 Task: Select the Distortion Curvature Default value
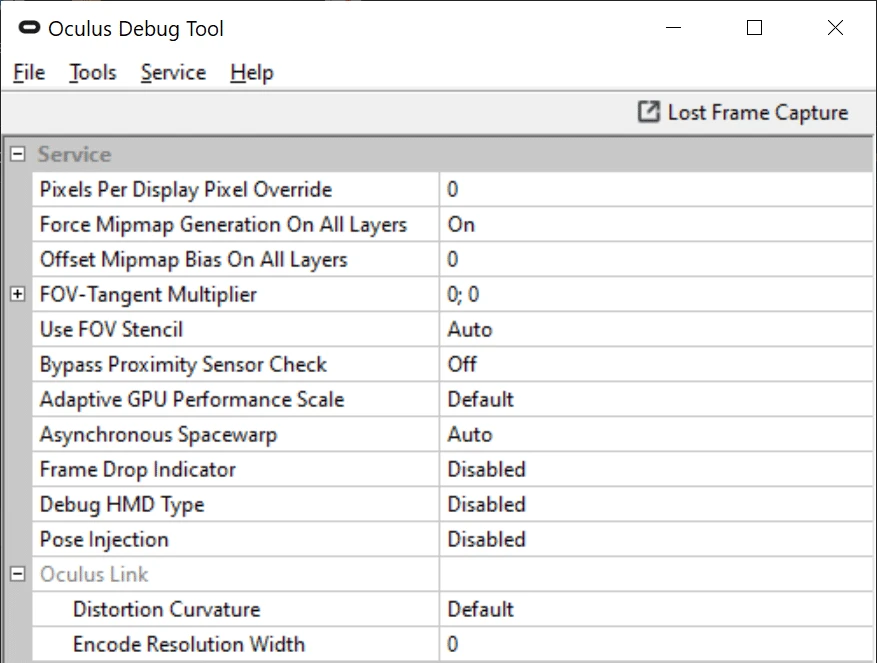point(655,609)
